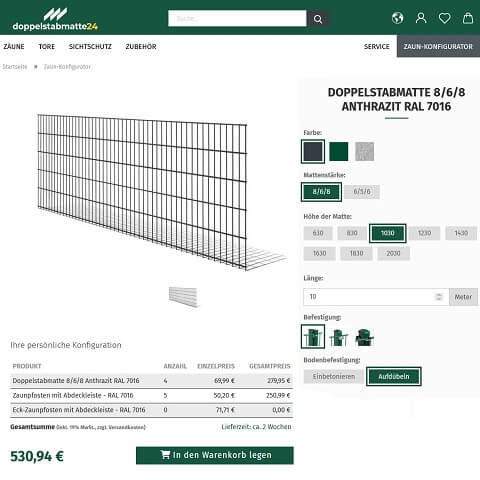Open the globe language icon
480x480 pixels.
tap(397, 18)
